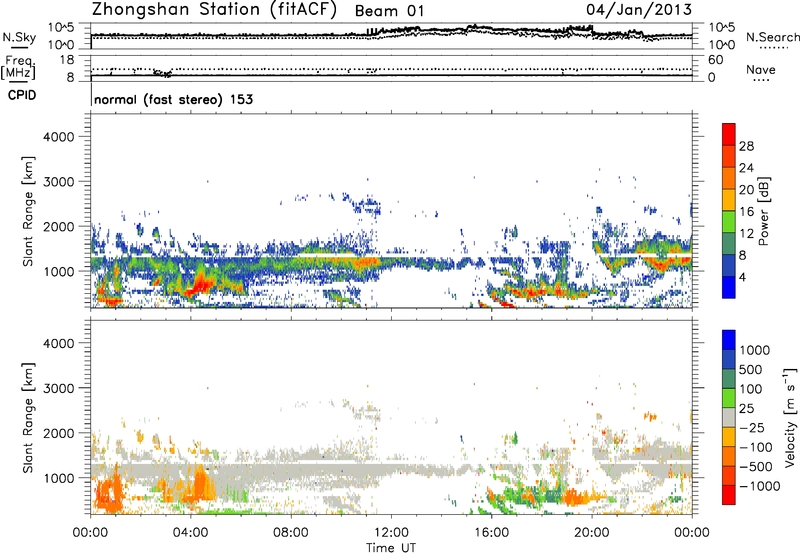Click the "Slant Range [km]" label of the velocity panel
This screenshot has height=554, width=800.
click(28, 418)
